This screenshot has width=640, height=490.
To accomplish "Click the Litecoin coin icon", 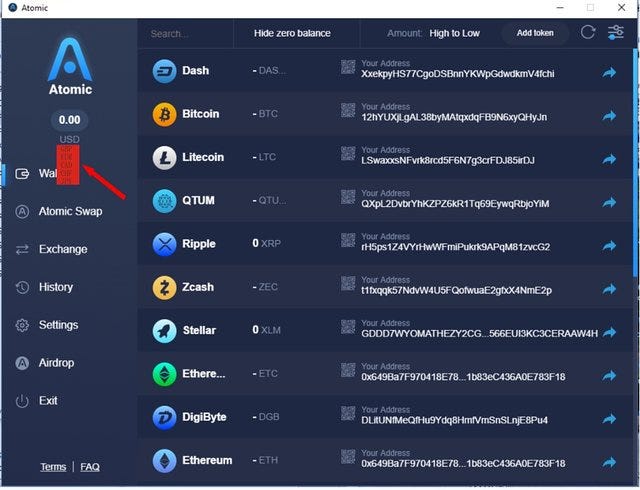I will click(164, 158).
